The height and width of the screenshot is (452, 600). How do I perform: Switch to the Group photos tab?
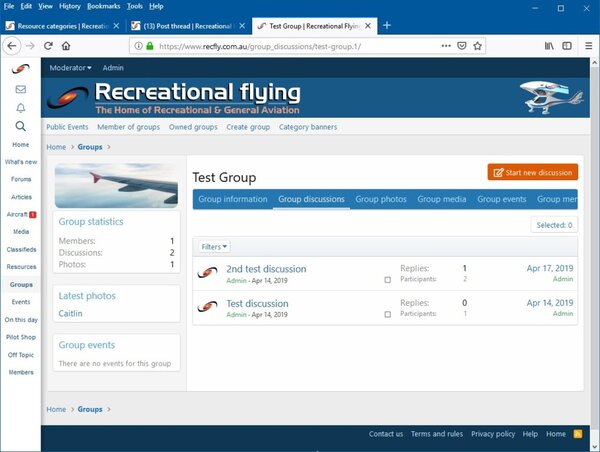coord(380,199)
